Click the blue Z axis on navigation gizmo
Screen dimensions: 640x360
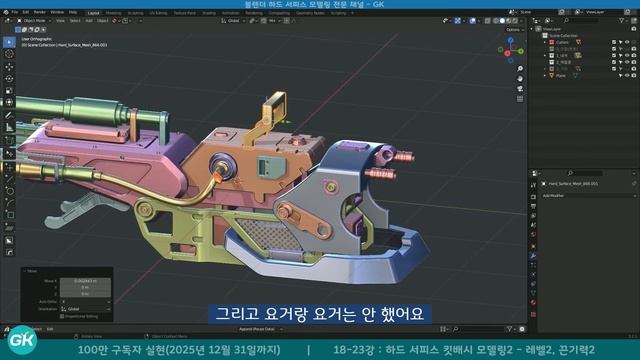[511, 40]
